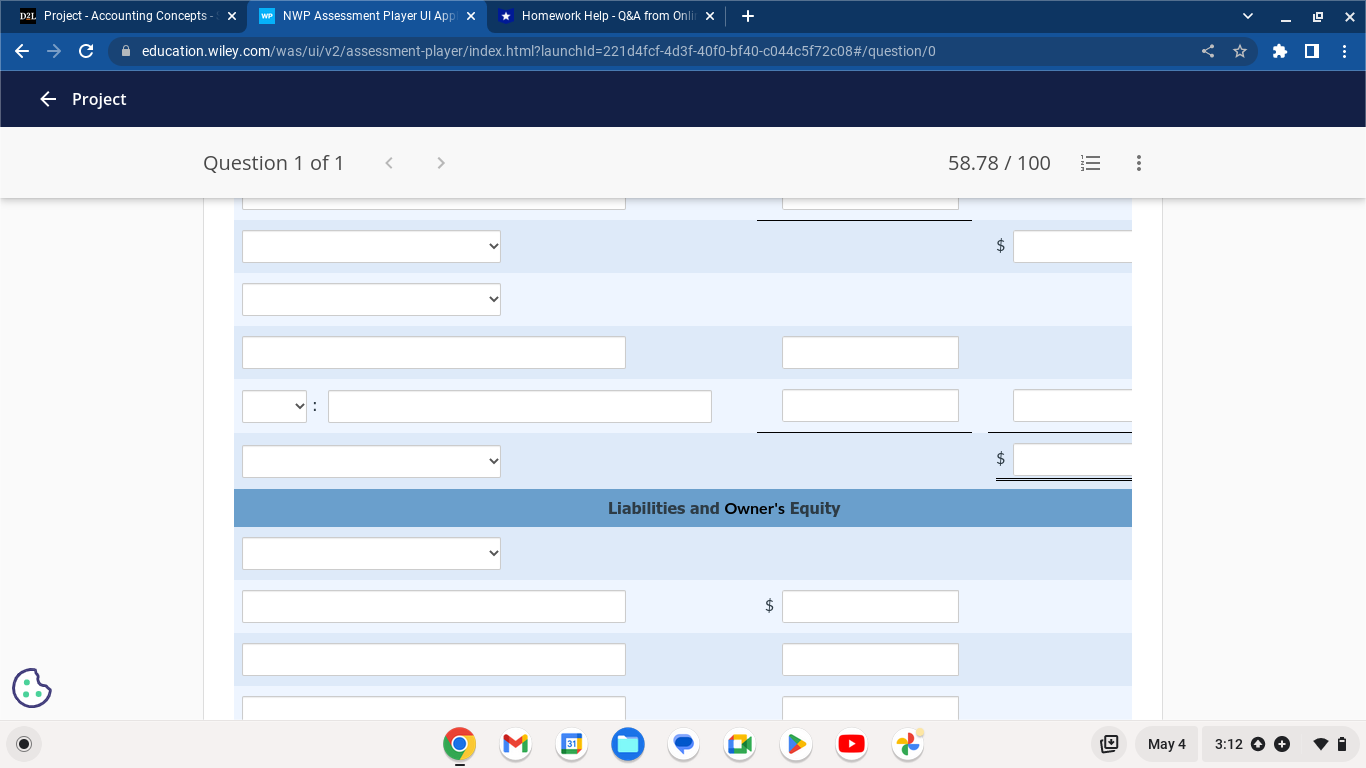
Task: Open the Chrome side panel
Action: pos(1312,51)
